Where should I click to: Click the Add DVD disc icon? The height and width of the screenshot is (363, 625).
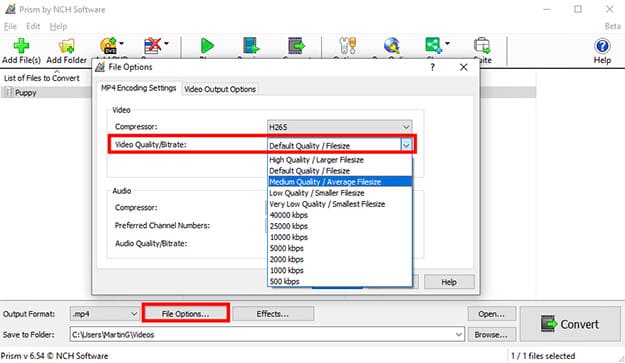point(108,46)
